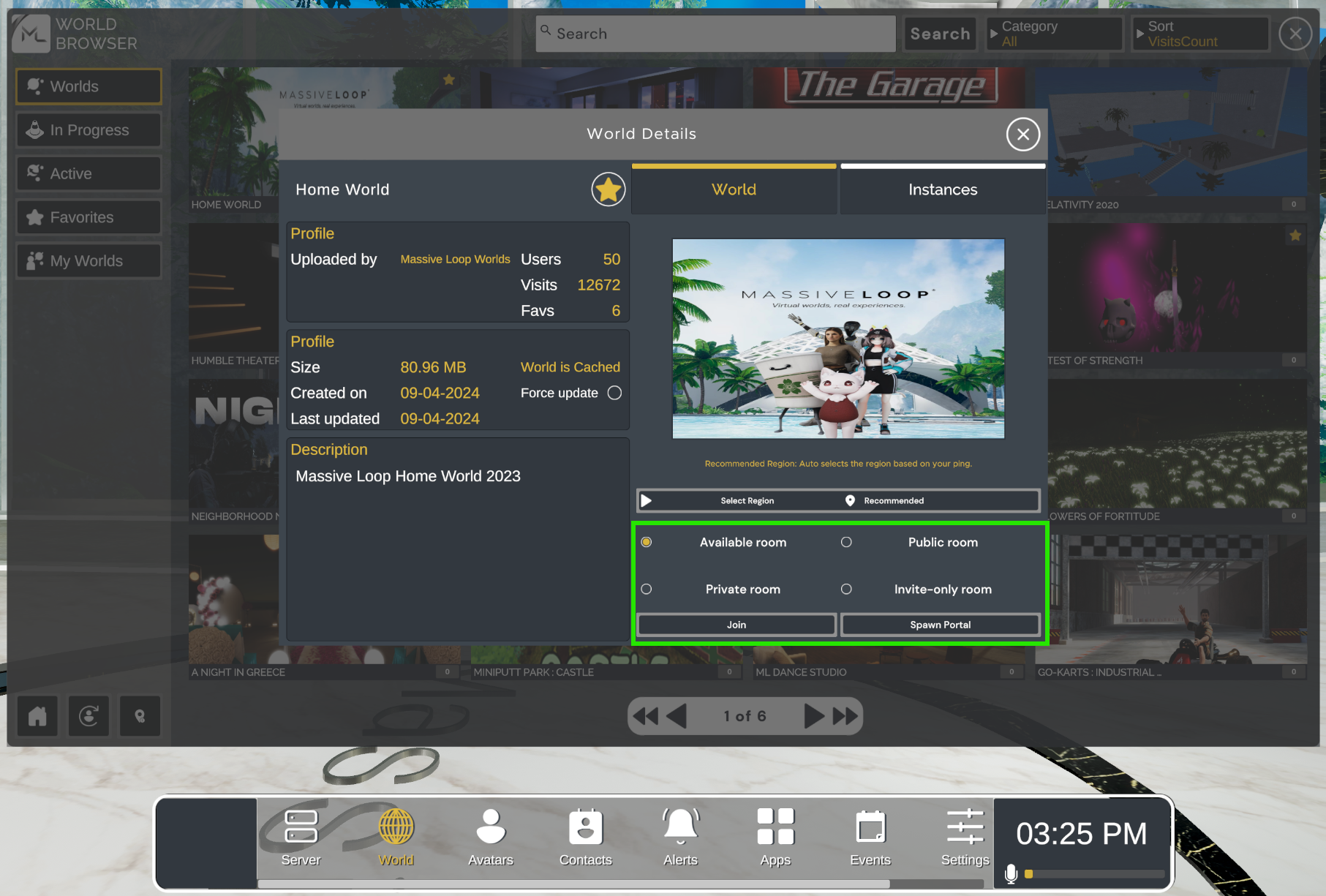Click the refresh icon in World Browser sidebar
The height and width of the screenshot is (896, 1326).
click(88, 715)
